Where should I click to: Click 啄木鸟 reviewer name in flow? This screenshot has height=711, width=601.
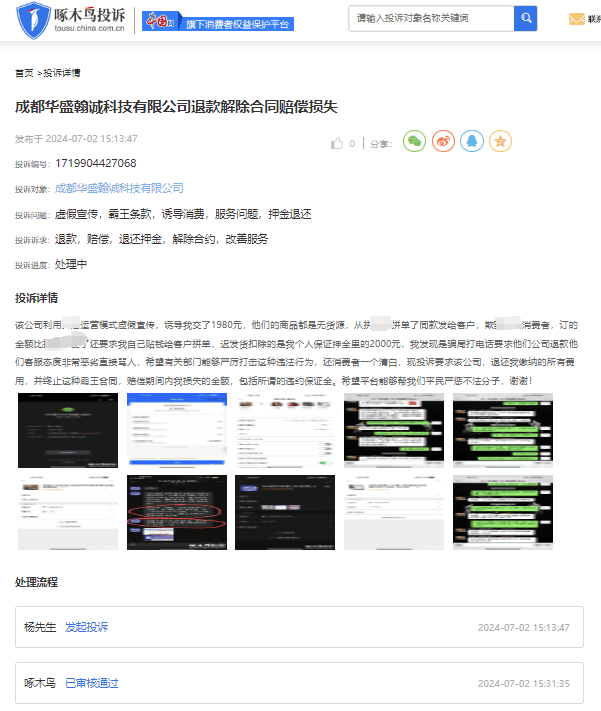click(40, 683)
